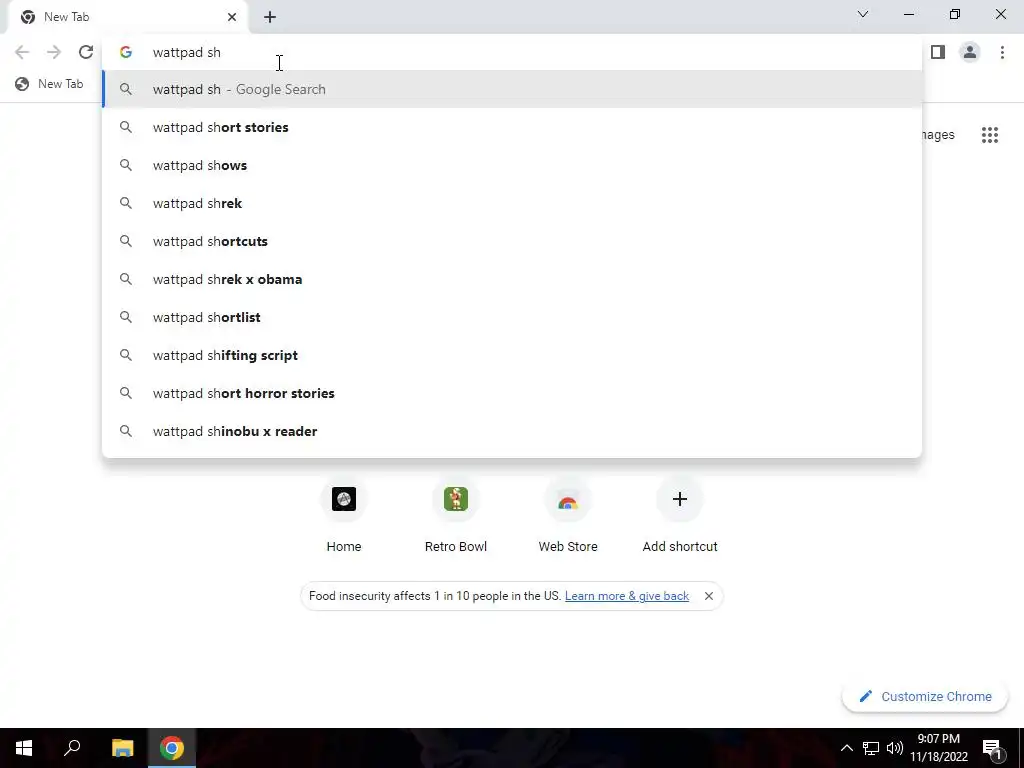Open File Explorer from taskbar
1024x768 pixels.
pos(122,748)
